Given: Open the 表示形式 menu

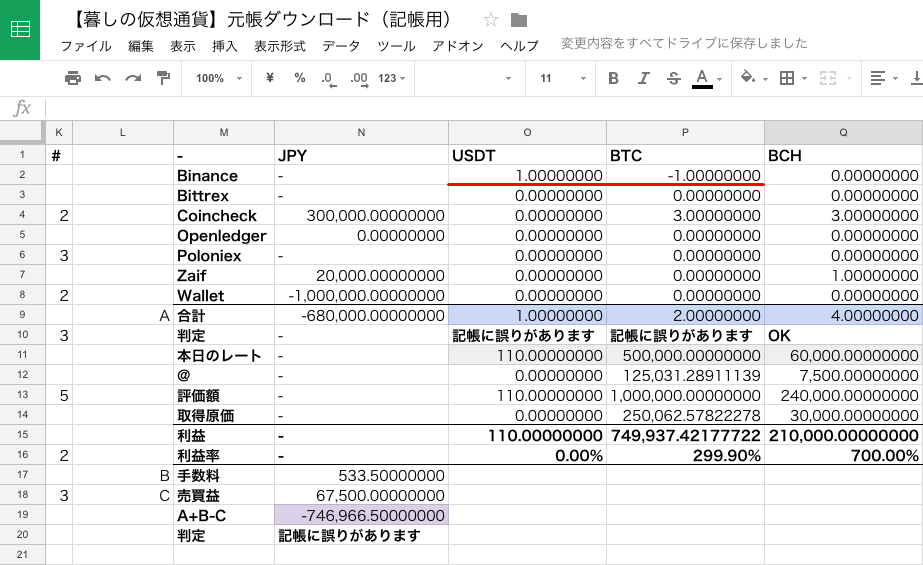Looking at the screenshot, I should (x=280, y=46).
